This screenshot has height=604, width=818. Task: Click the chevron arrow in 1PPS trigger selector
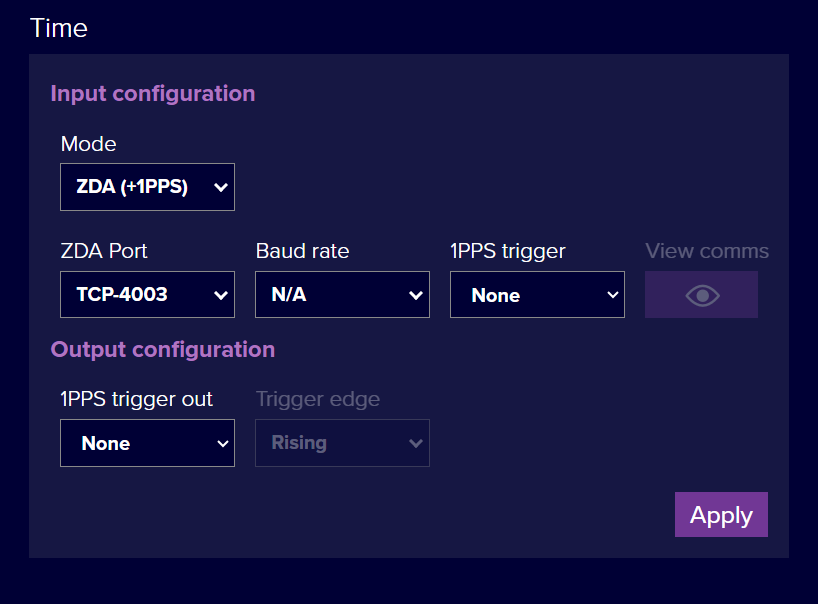(611, 295)
